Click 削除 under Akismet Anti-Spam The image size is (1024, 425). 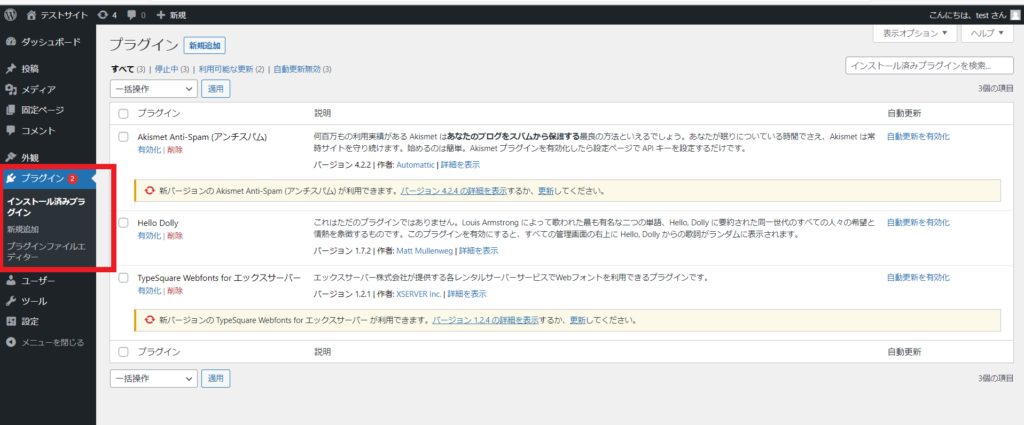[175, 150]
